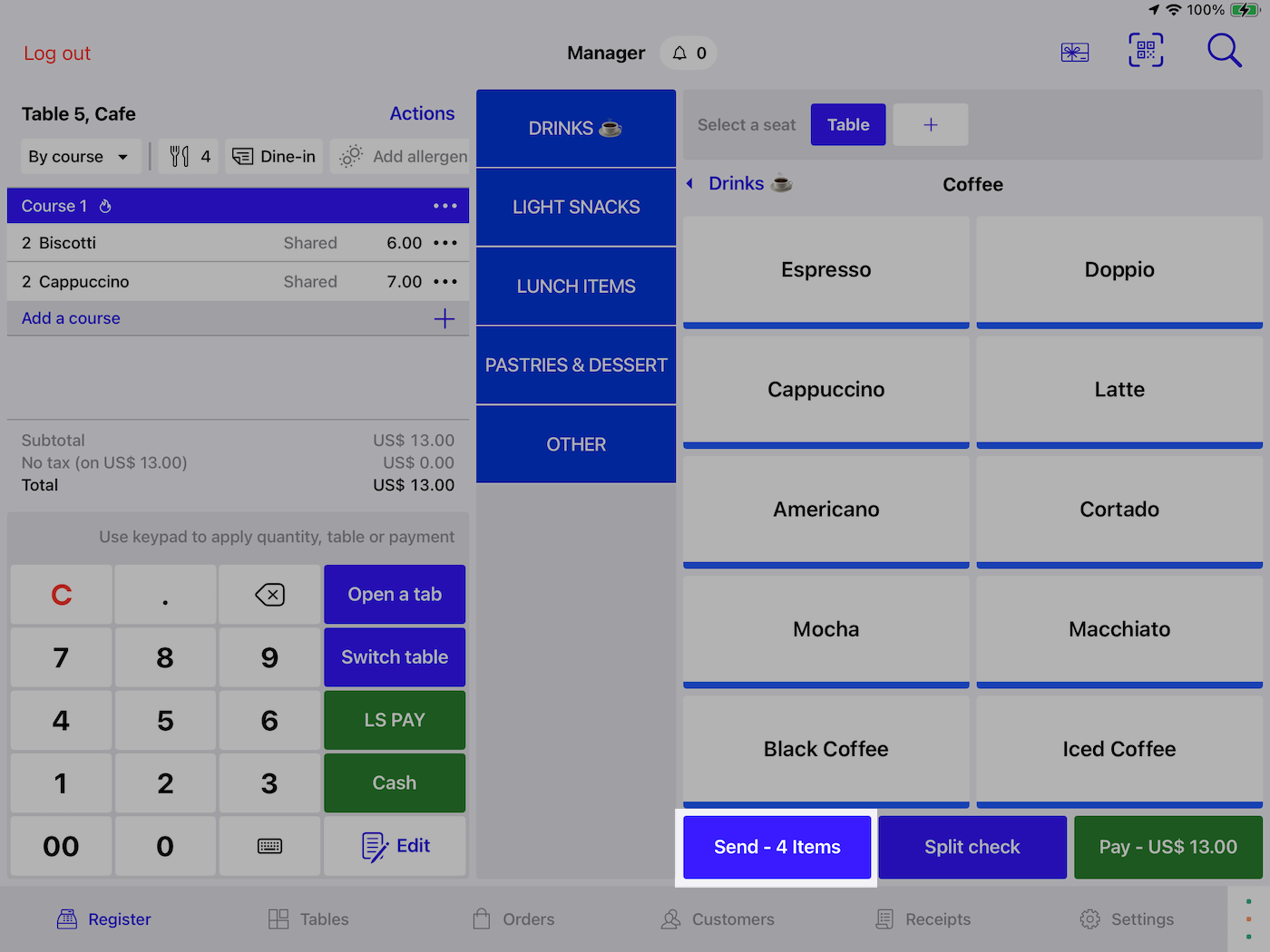This screenshot has width=1270, height=952.
Task: Click the Split check button
Action: pyautogui.click(x=972, y=847)
